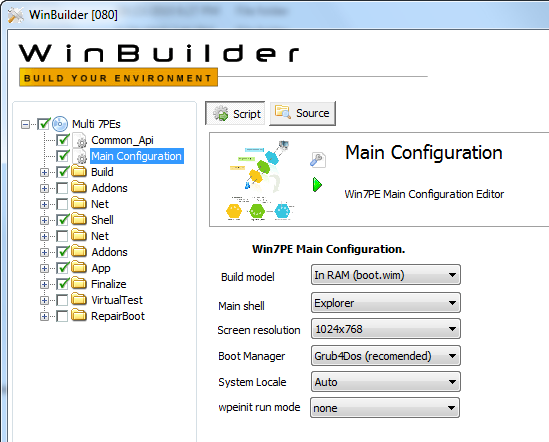This screenshot has height=442, width=549.
Task: Uncheck the Shell folder checkbox
Action: click(x=63, y=220)
